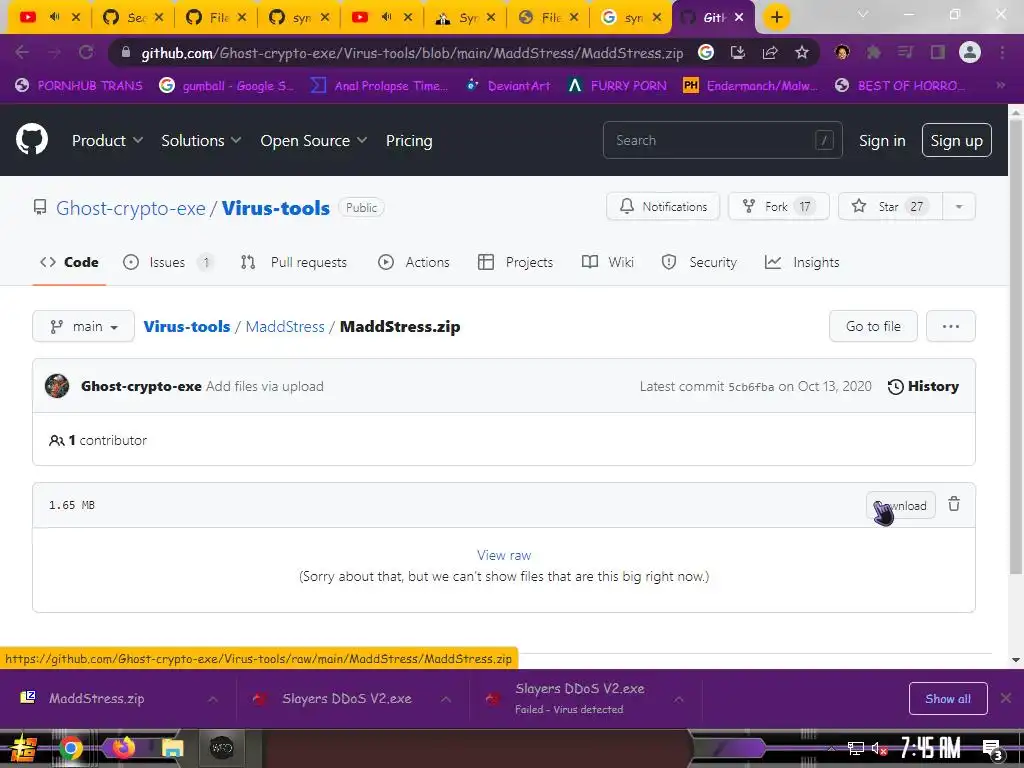
Task: Toggle the browser side panel icon
Action: coord(937,52)
